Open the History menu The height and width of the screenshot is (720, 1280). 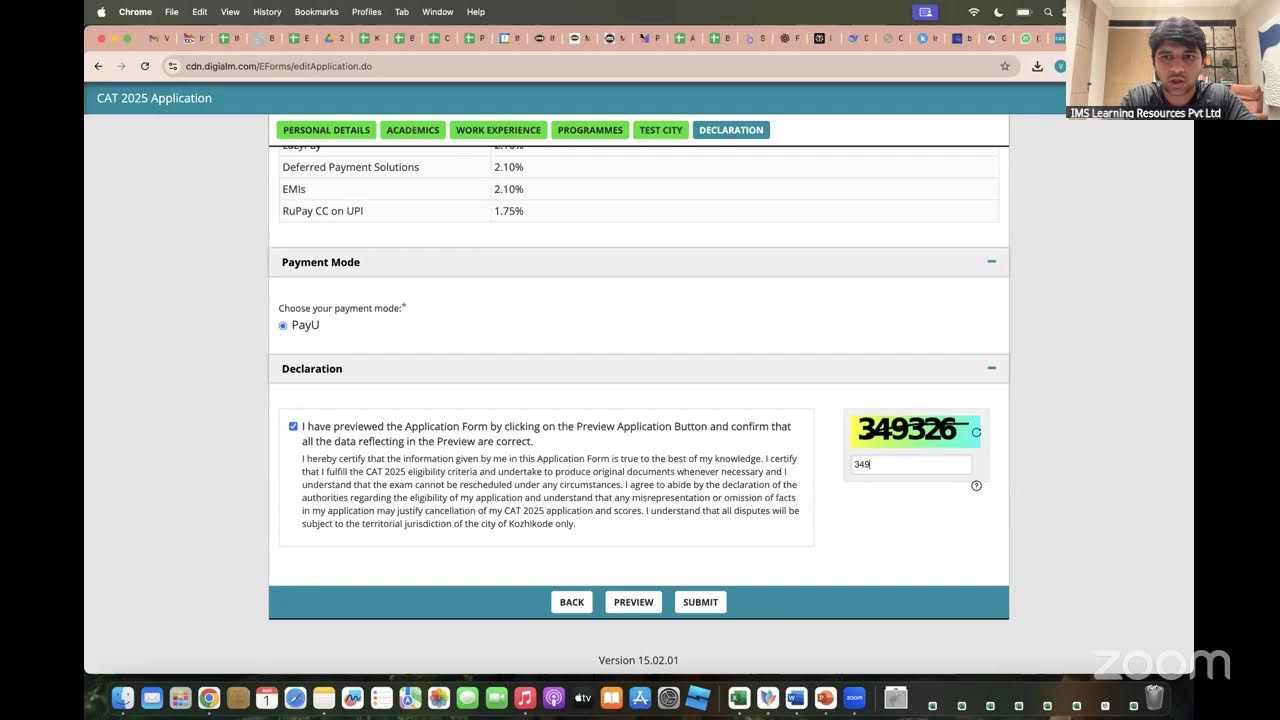tap(267, 12)
